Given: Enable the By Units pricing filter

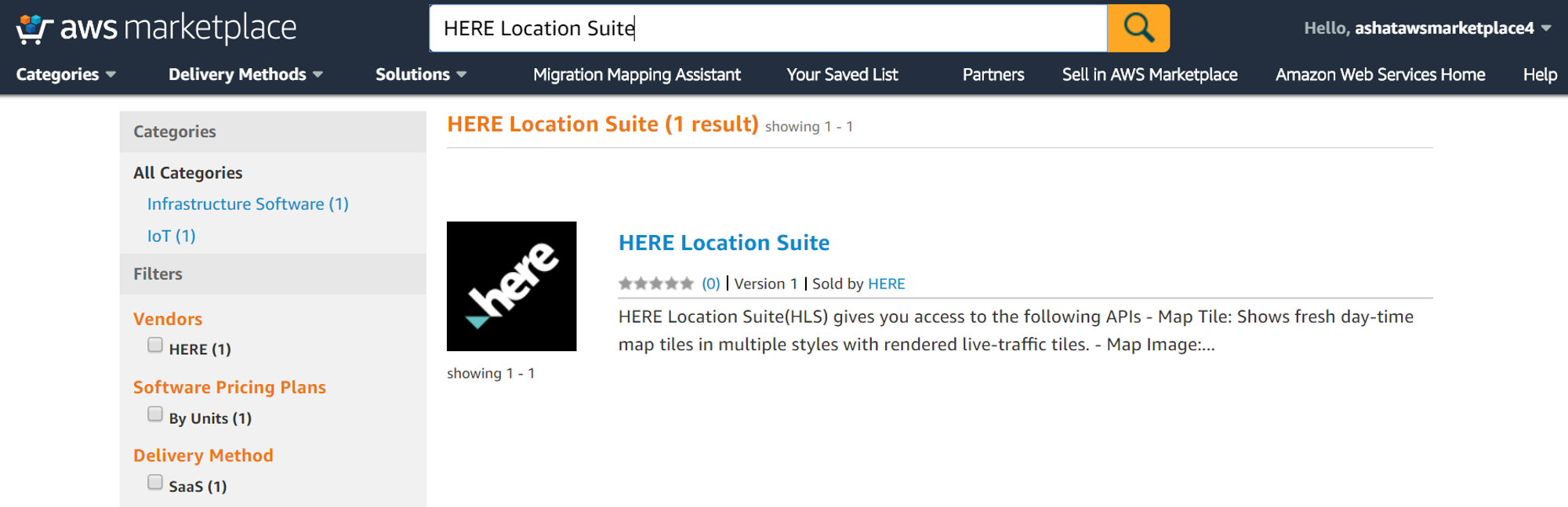Looking at the screenshot, I should click(x=155, y=415).
